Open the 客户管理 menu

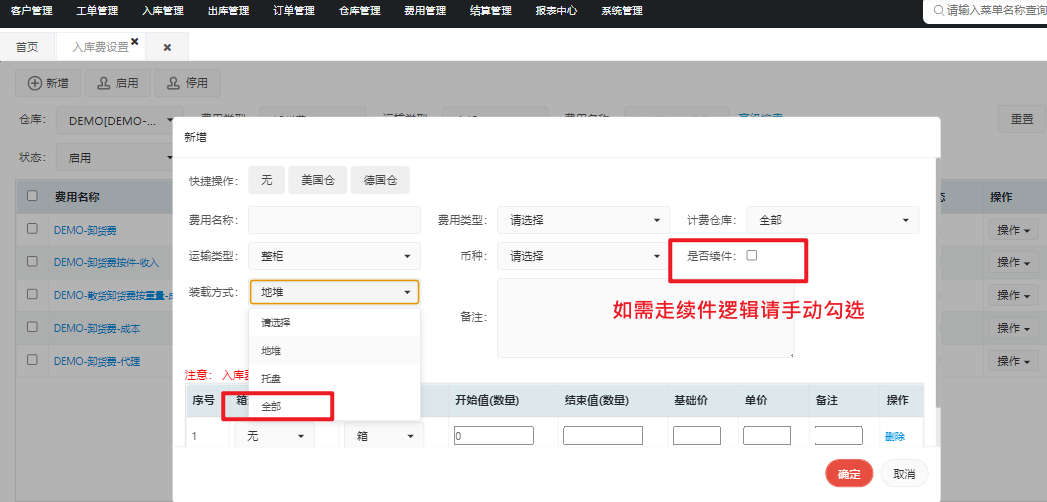(x=31, y=11)
